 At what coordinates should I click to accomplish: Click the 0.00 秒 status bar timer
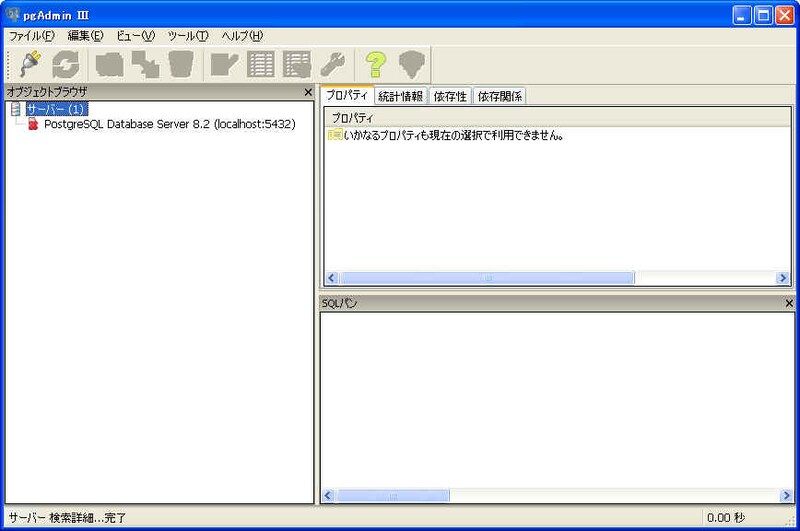point(726,518)
